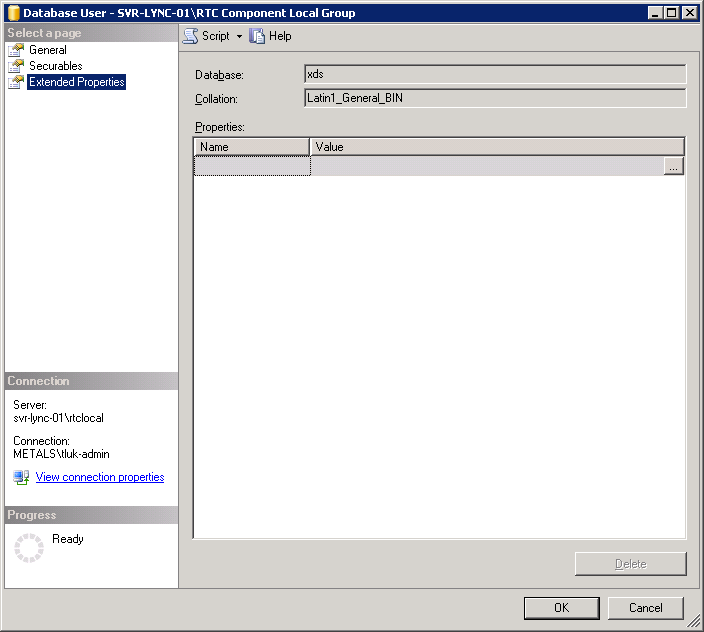Click connection text METALS\tluk-admin
Image resolution: width=704 pixels, height=632 pixels.
point(62,454)
